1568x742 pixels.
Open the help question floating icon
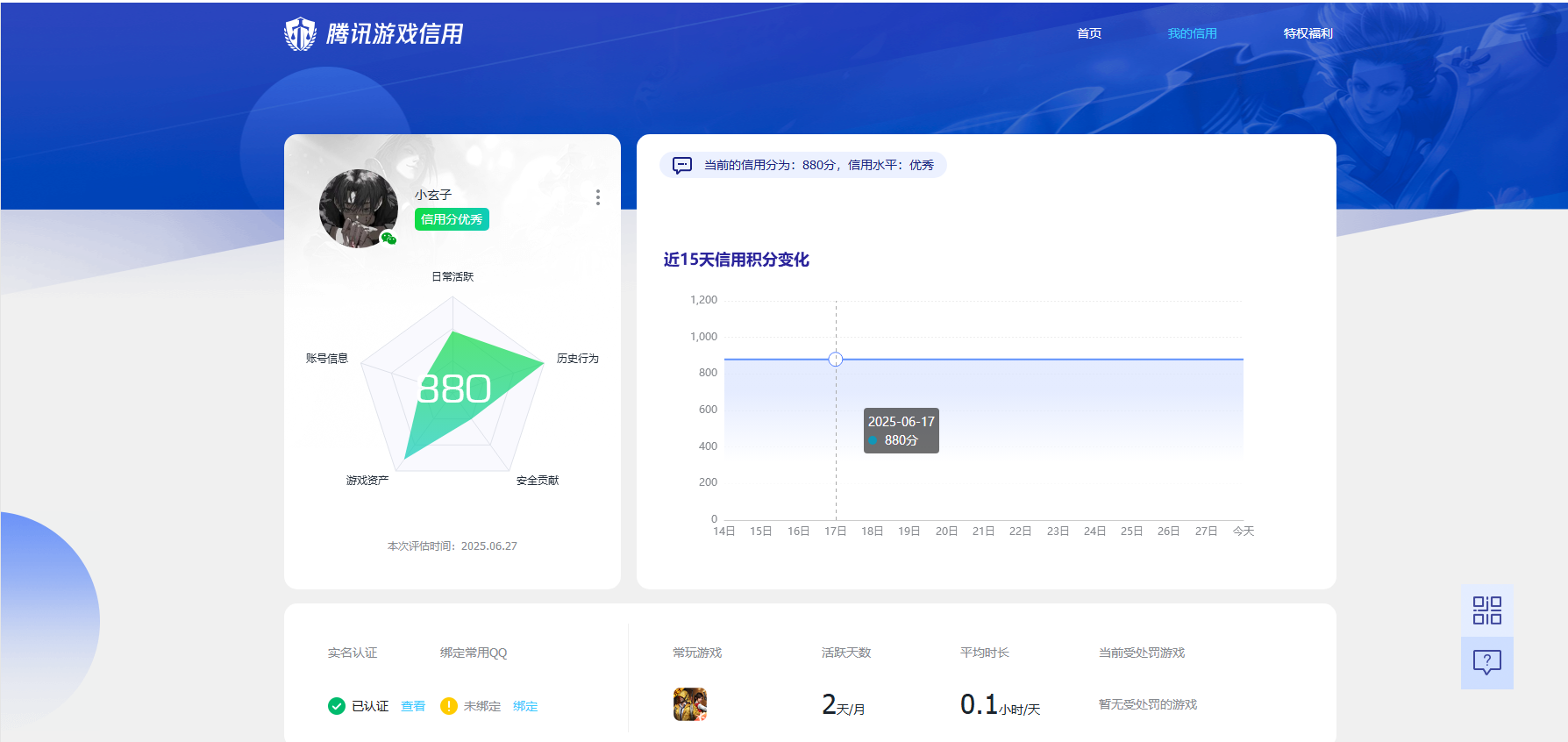[1487, 662]
